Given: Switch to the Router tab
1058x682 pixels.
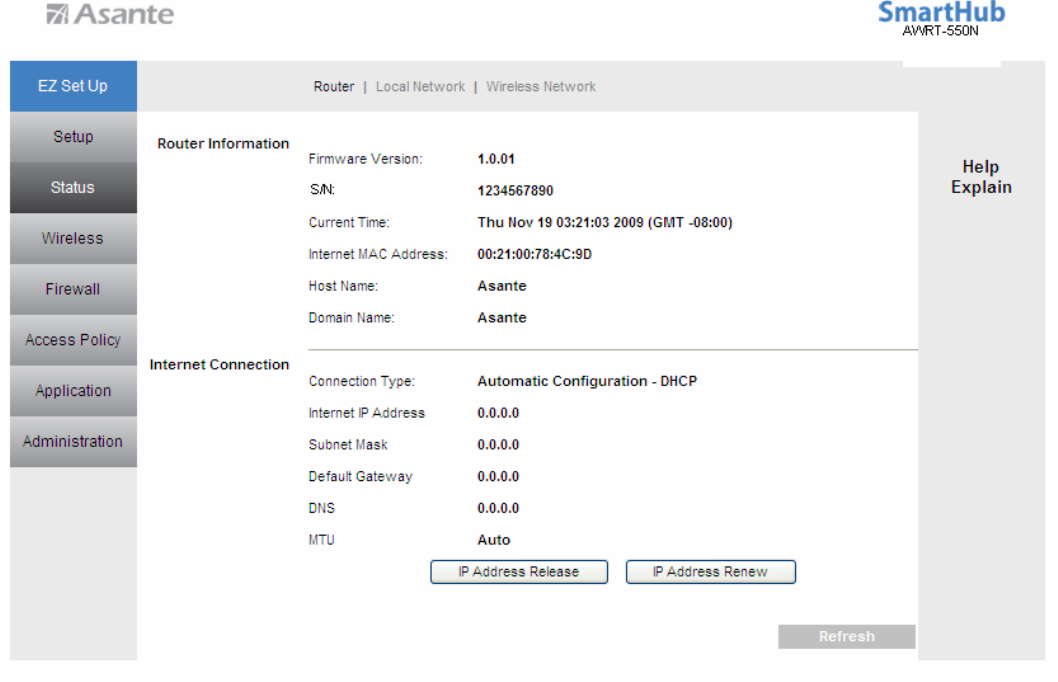Looking at the screenshot, I should tap(333, 87).
